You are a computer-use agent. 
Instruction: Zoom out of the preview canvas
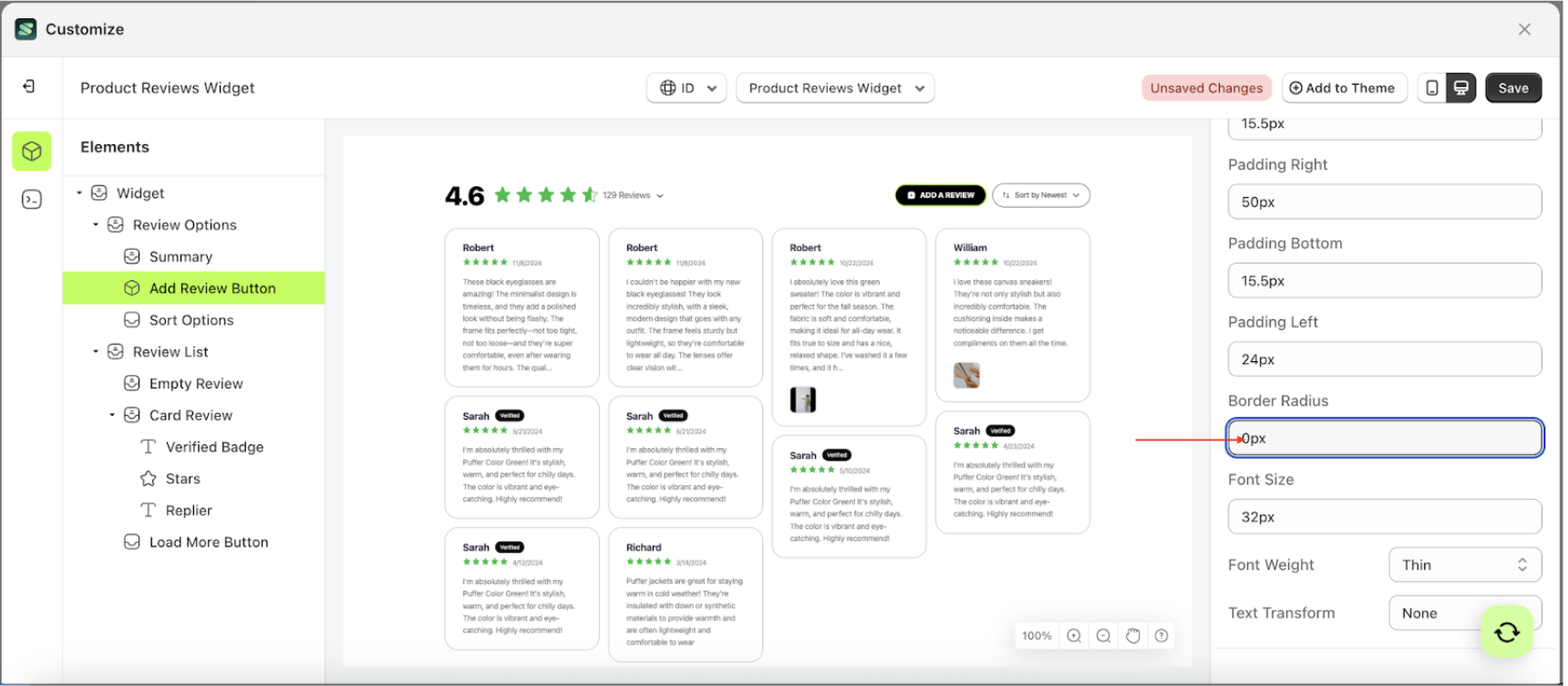click(1103, 636)
